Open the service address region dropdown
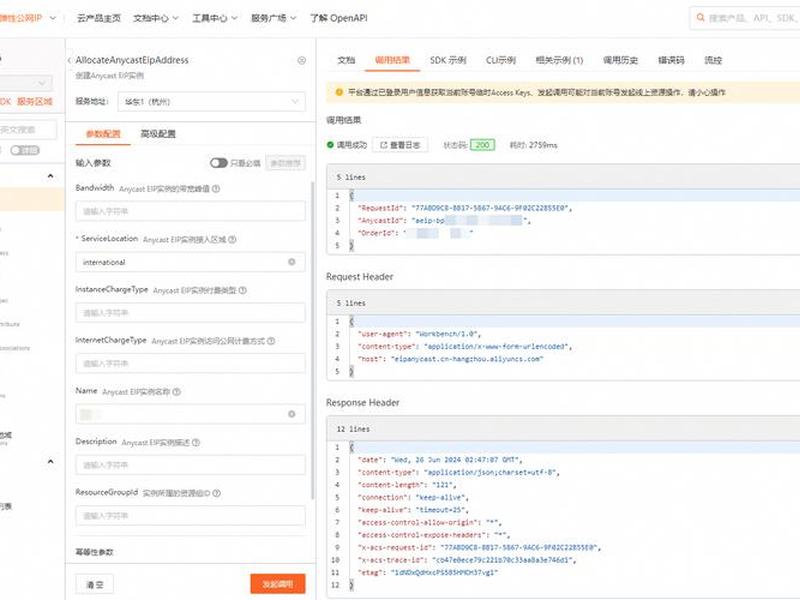Image resolution: width=800 pixels, height=600 pixels. 212,102
